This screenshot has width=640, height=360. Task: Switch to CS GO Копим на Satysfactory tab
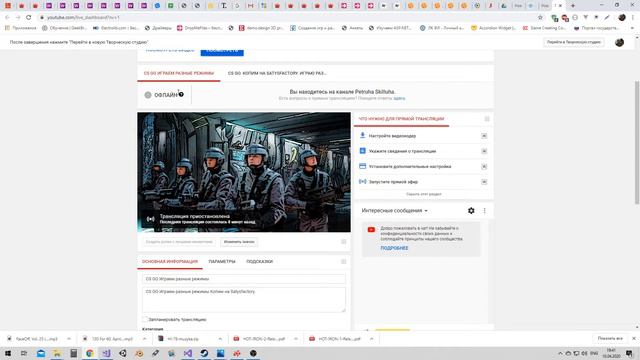pos(277,73)
